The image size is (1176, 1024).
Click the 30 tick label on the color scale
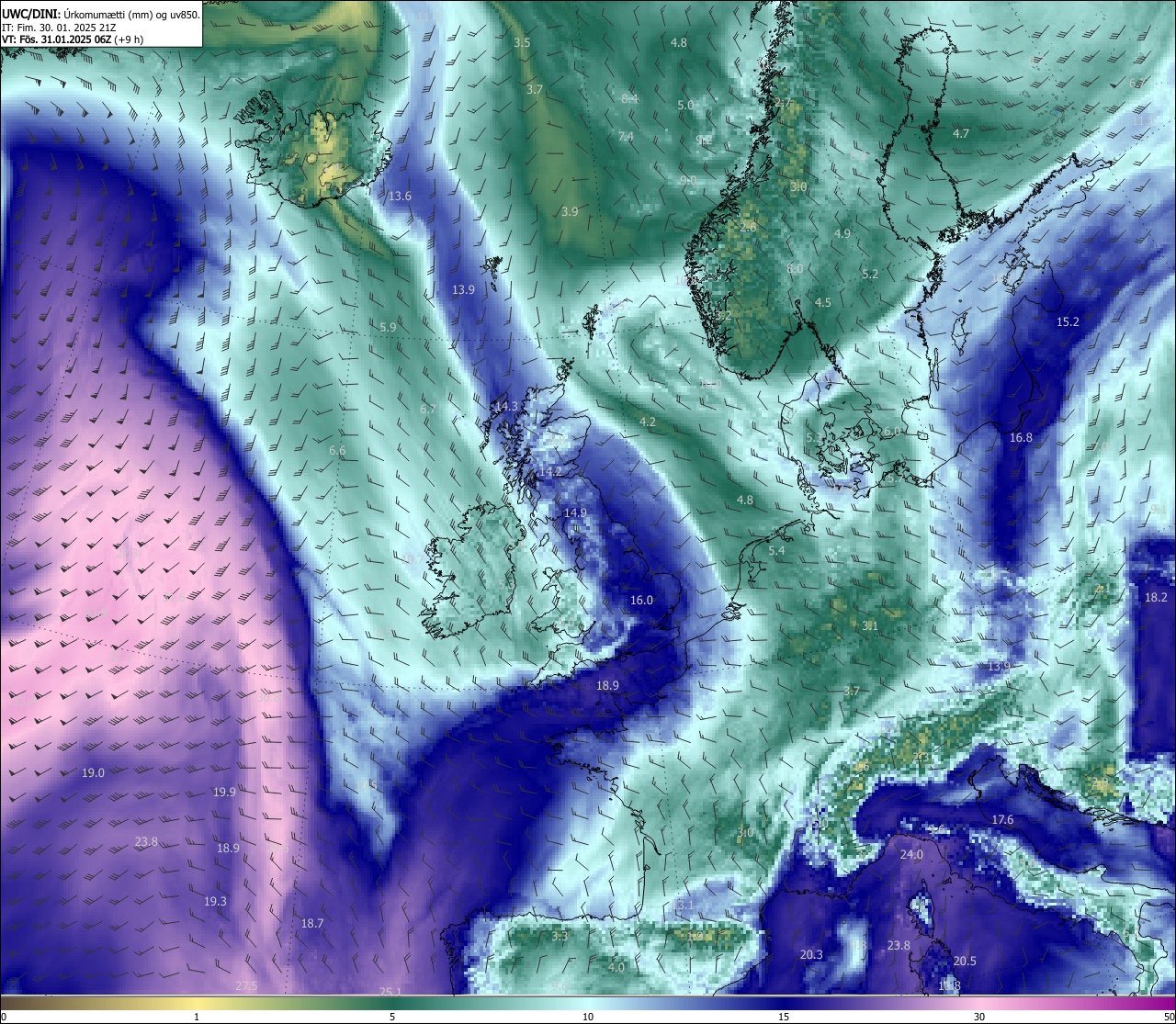(x=979, y=1017)
